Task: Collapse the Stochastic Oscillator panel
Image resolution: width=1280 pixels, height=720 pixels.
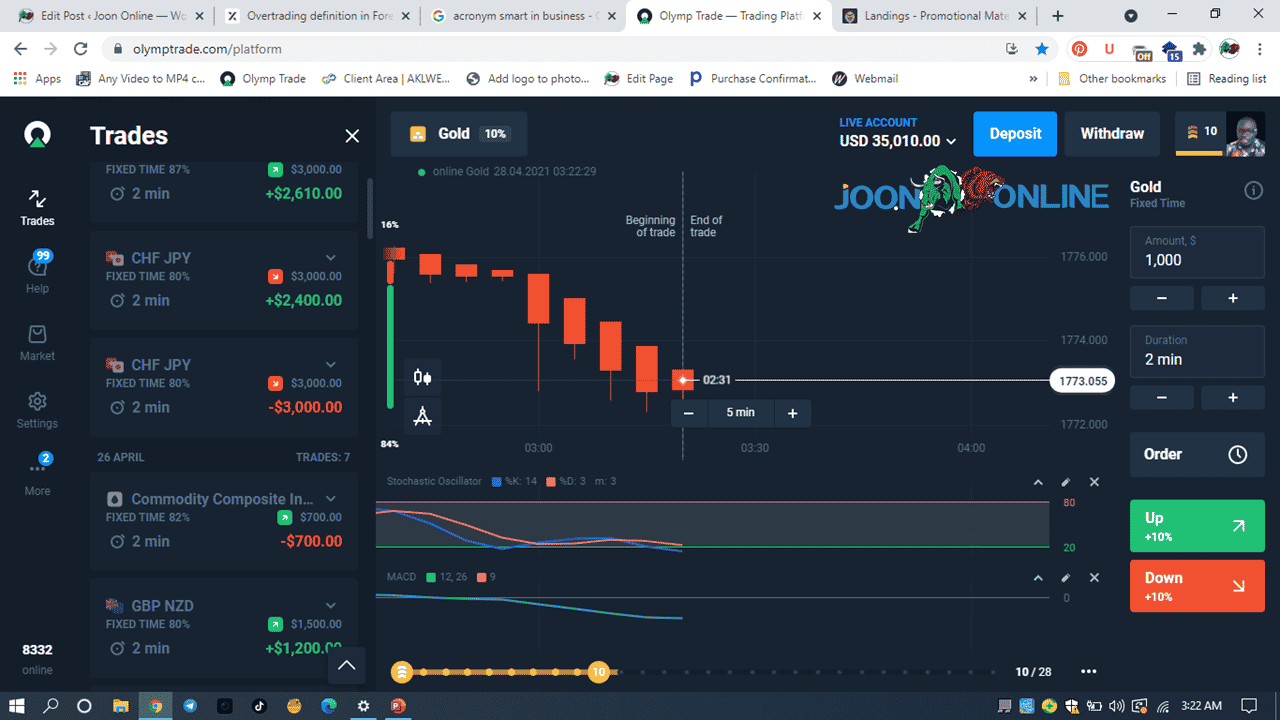Action: tap(1038, 482)
